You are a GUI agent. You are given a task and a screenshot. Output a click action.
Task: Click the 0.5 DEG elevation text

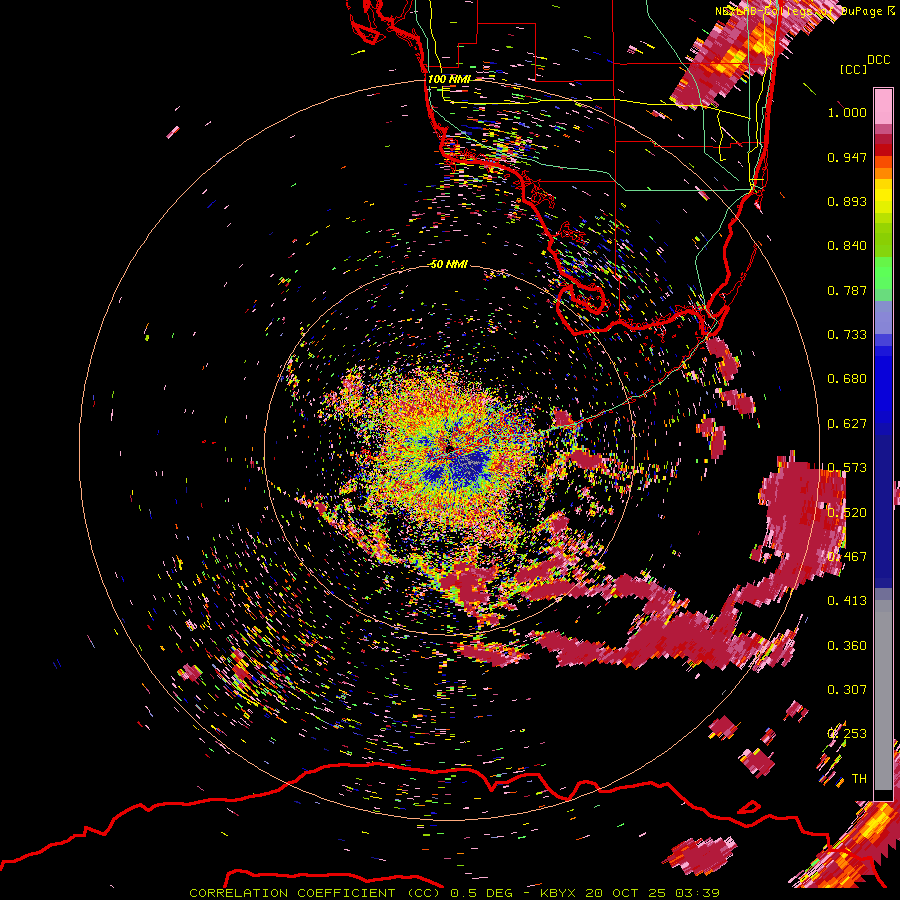coord(481,893)
